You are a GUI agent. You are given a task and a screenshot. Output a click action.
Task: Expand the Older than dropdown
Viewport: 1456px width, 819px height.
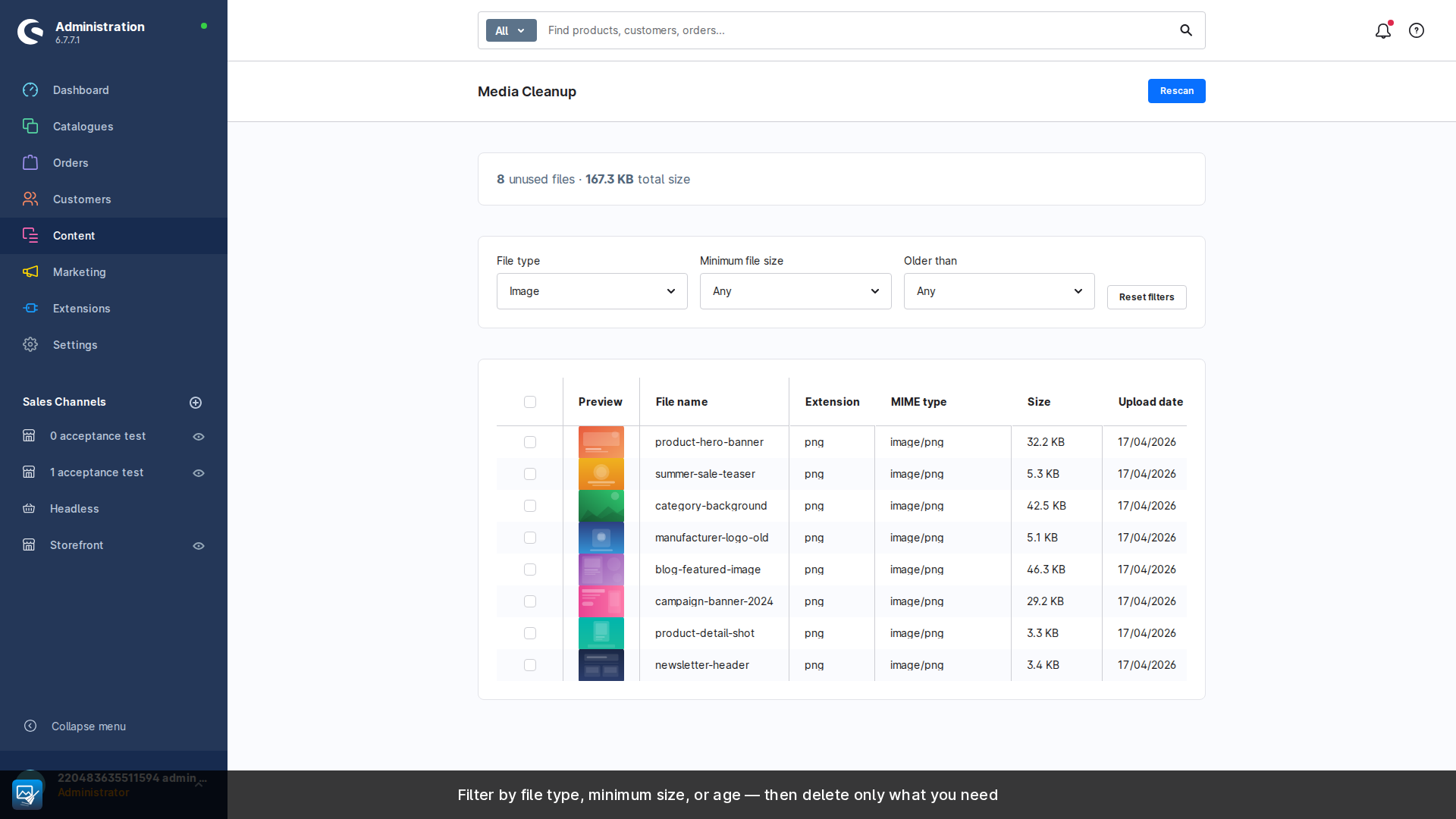tap(999, 291)
